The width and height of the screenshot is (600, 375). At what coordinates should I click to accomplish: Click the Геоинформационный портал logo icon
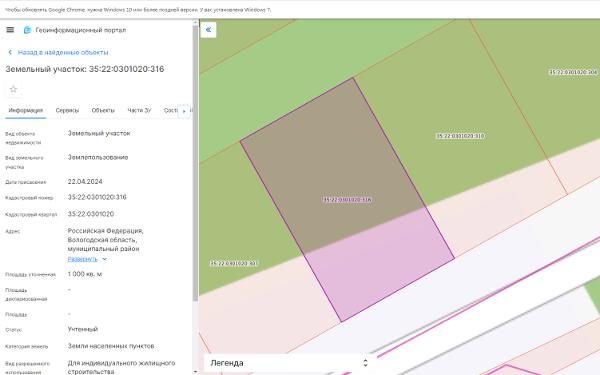27,30
